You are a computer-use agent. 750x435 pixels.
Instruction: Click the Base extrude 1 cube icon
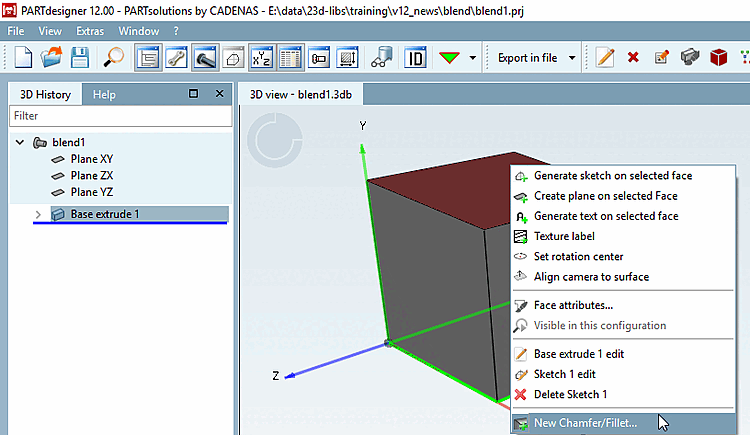58,214
